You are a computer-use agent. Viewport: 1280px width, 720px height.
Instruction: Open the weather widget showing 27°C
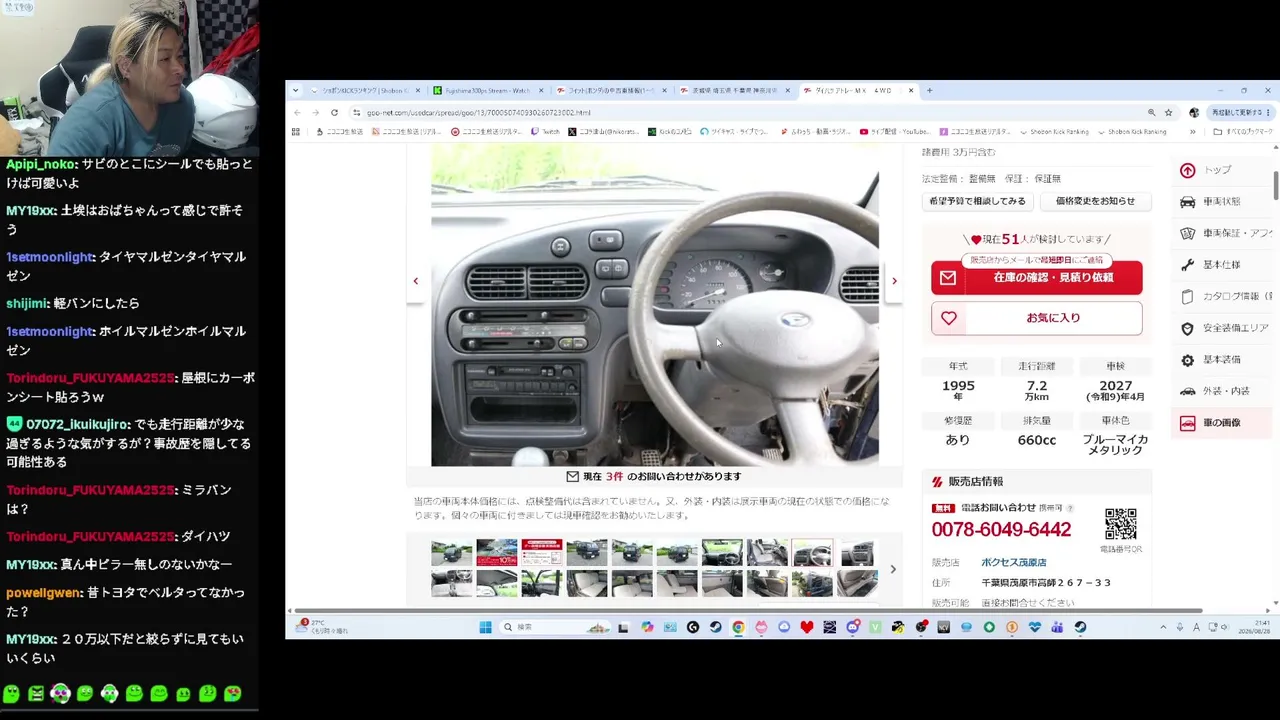322,627
